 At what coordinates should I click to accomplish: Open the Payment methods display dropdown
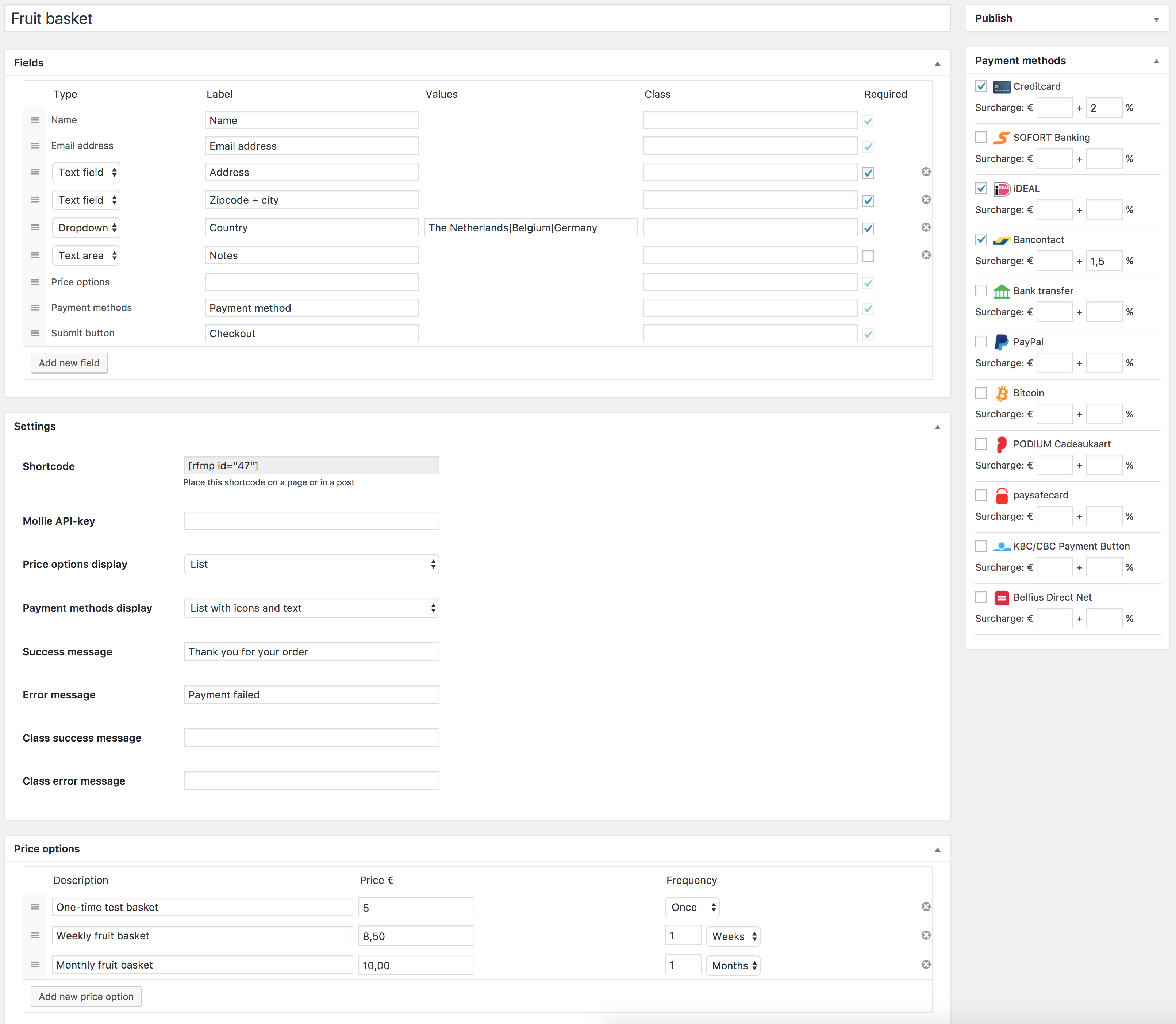(311, 608)
